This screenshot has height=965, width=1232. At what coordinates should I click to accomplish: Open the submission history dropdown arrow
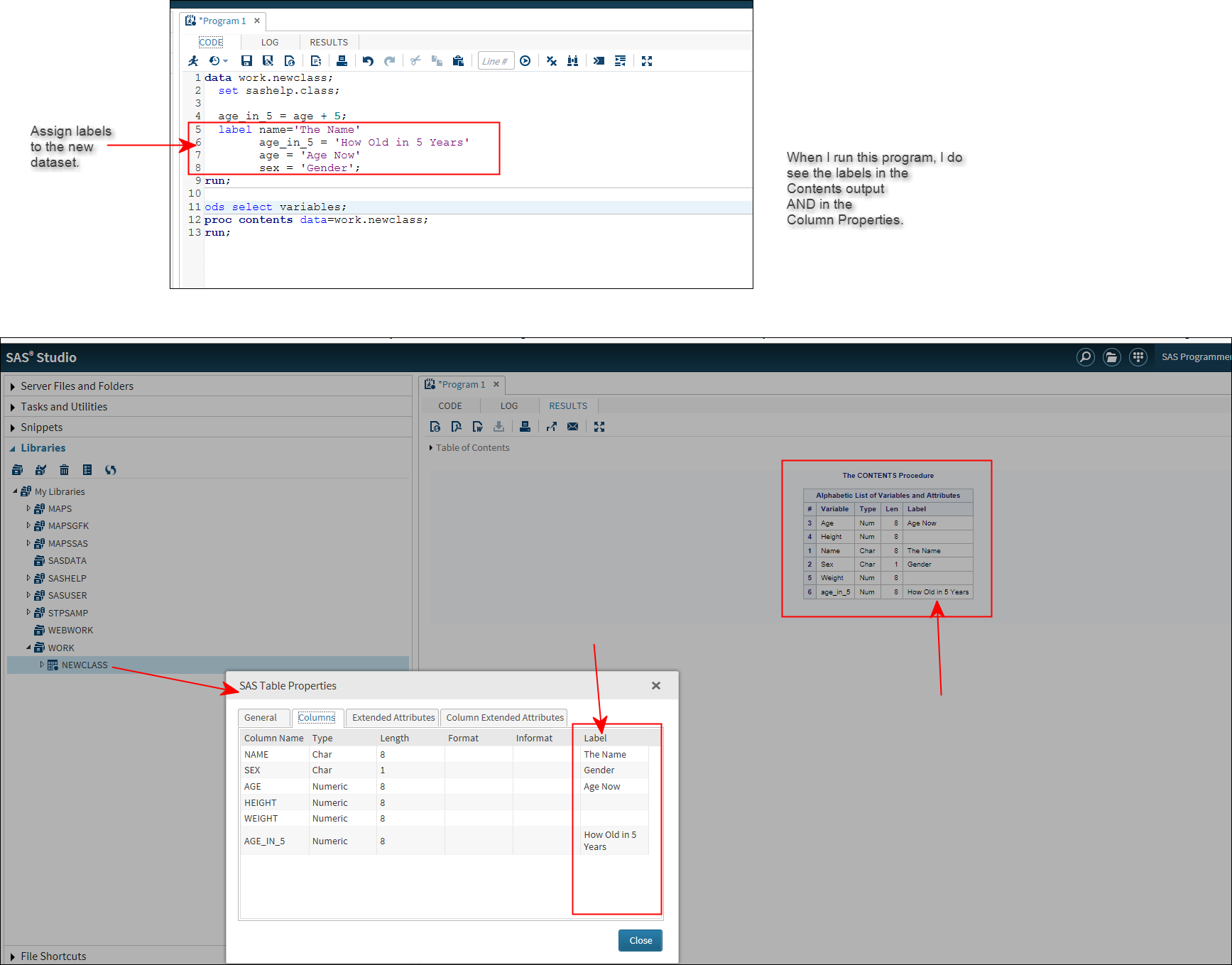click(x=225, y=61)
